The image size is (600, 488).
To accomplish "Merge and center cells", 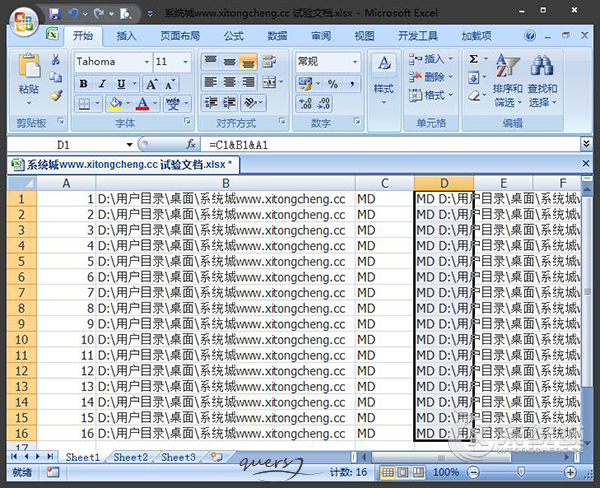I will [x=269, y=82].
